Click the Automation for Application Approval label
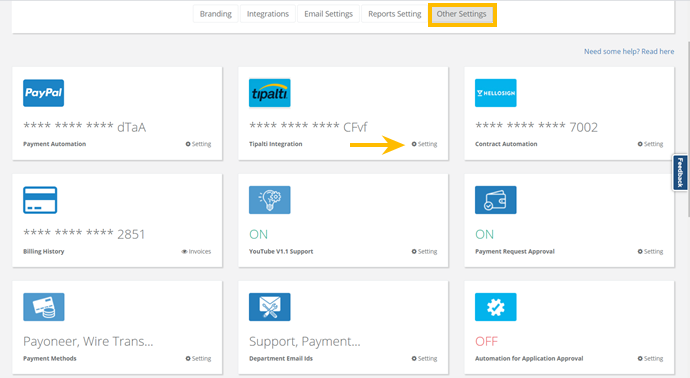Screen dimensions: 690x378 [x=529, y=358]
